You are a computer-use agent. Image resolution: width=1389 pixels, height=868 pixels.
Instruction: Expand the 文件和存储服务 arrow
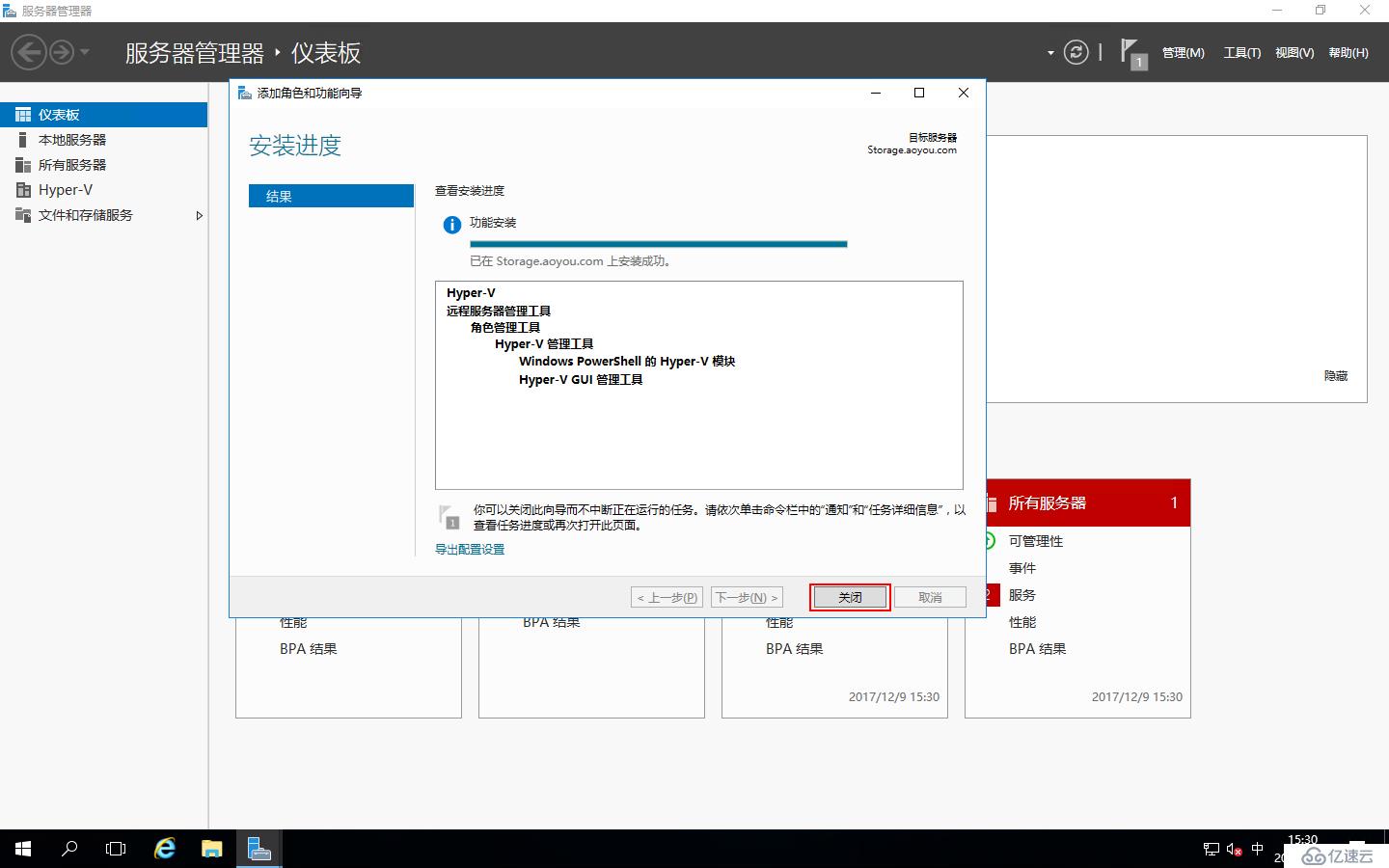(200, 215)
